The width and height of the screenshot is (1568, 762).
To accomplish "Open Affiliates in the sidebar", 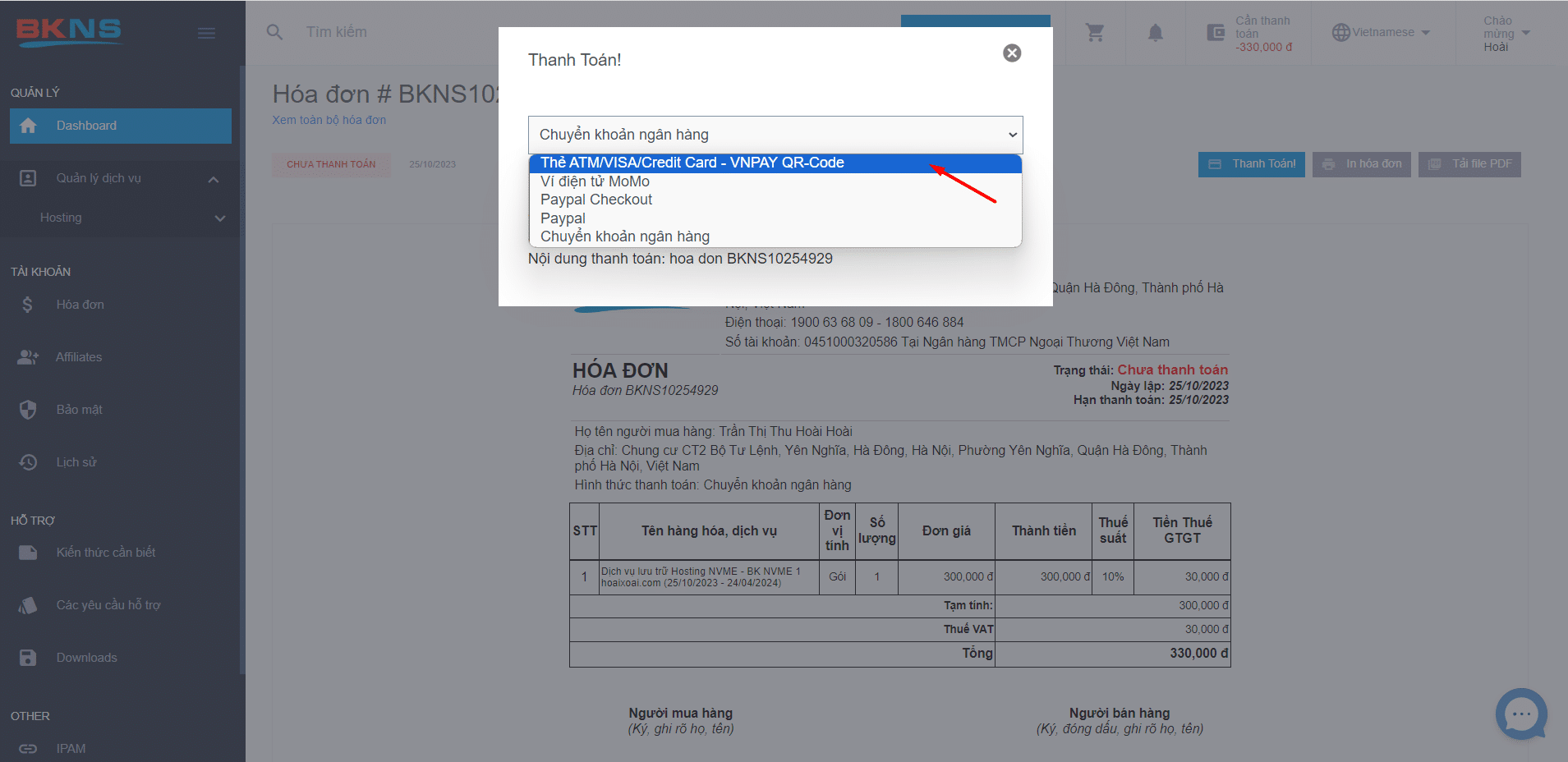I will (x=79, y=357).
